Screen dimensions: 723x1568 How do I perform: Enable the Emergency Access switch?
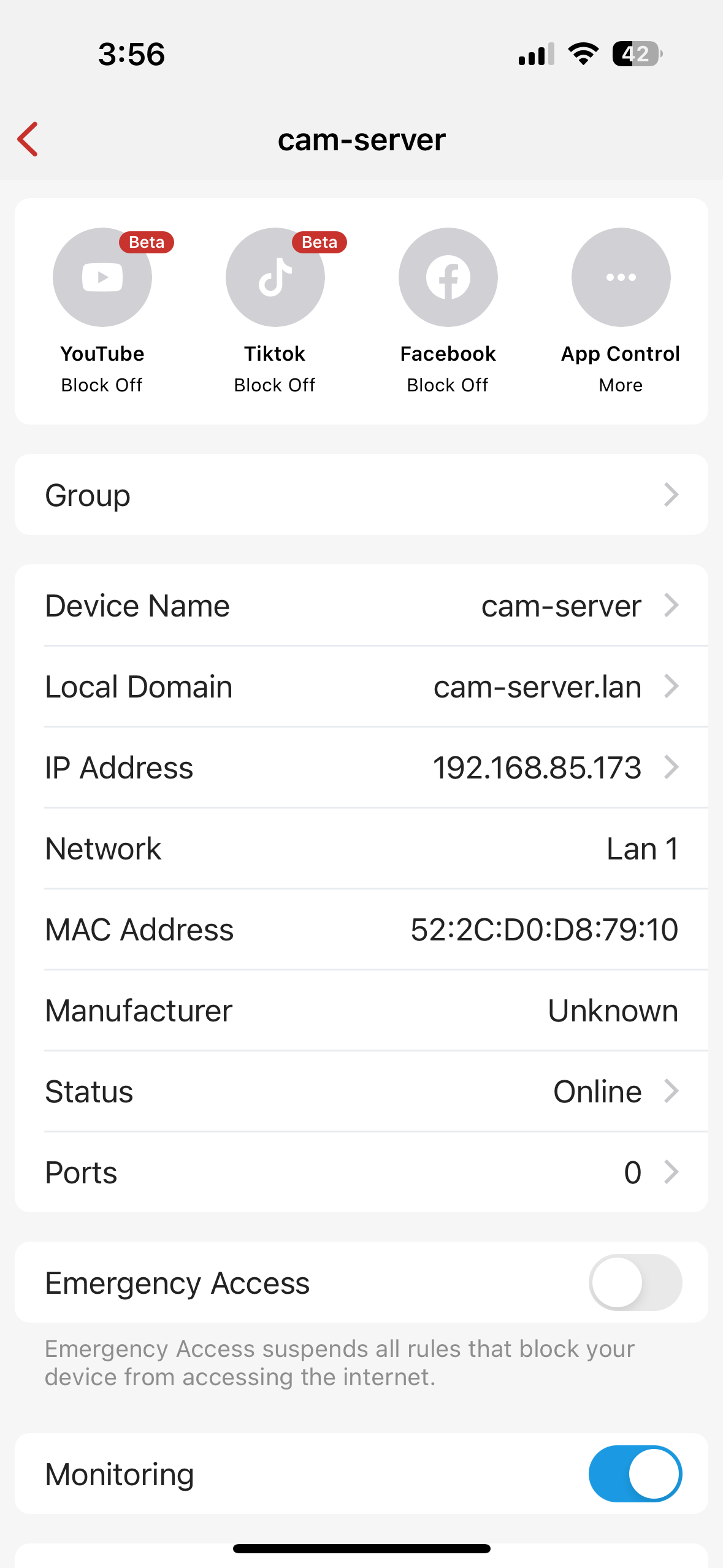635,1282
